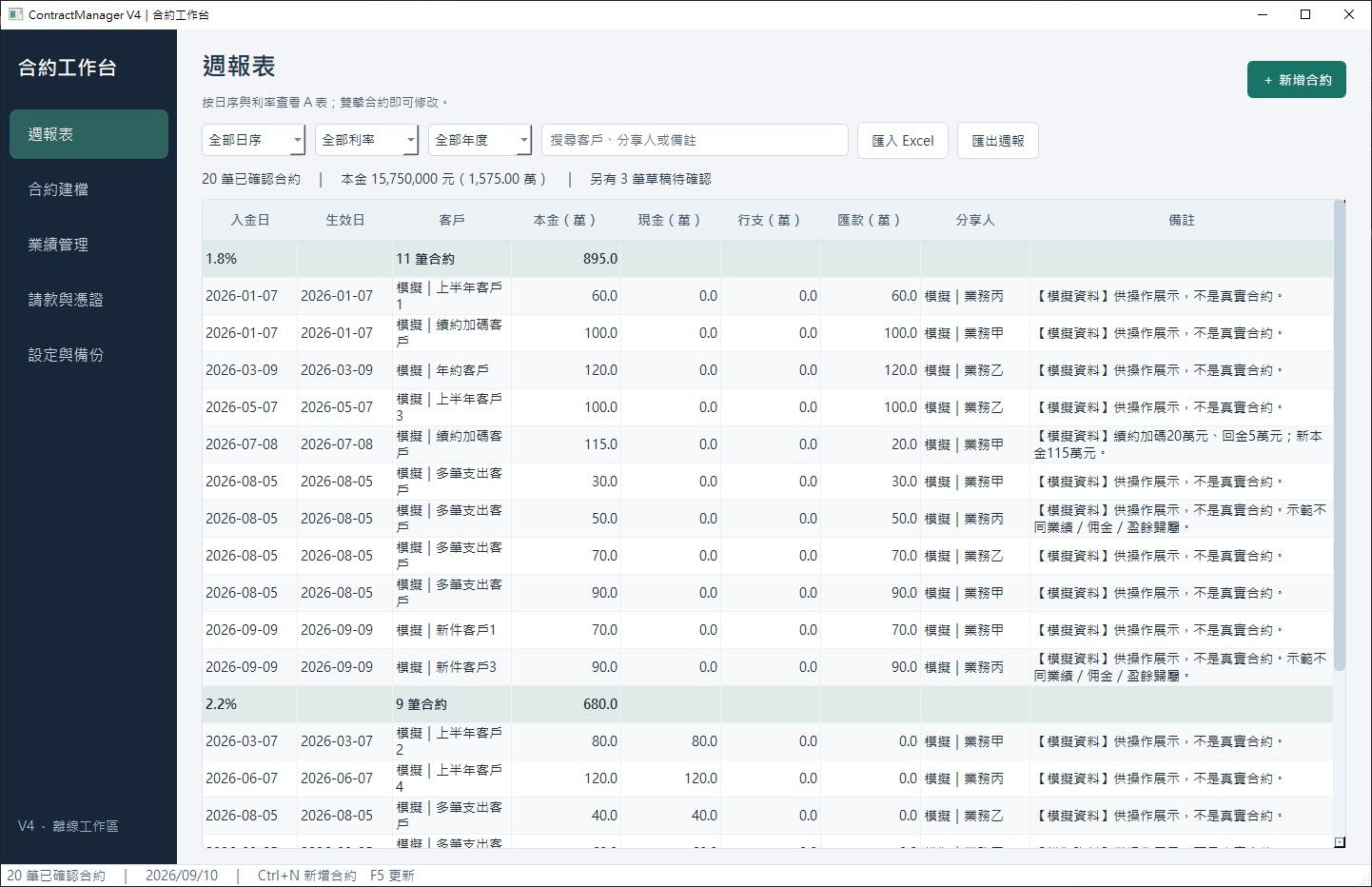The width and height of the screenshot is (1372, 887).
Task: Select client cell 模擬｜新件客戶1
Action: (x=452, y=630)
